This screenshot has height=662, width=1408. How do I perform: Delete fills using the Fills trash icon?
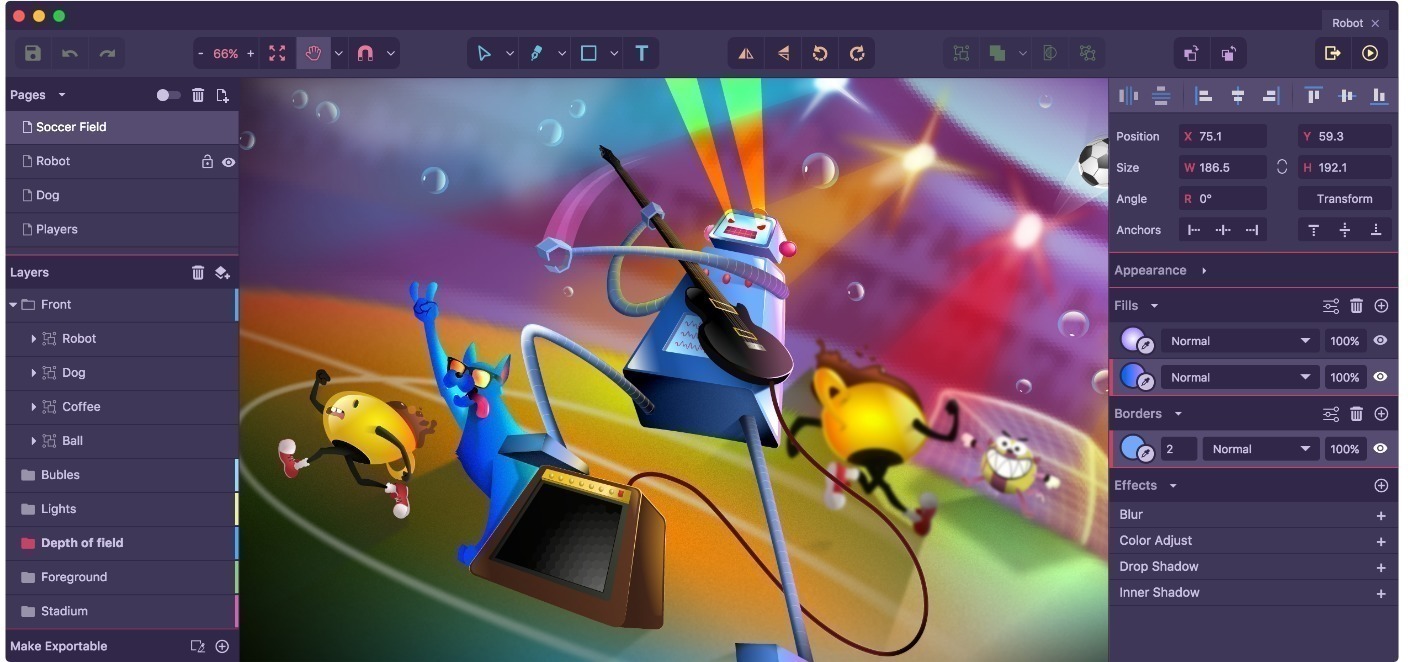pyautogui.click(x=1356, y=305)
